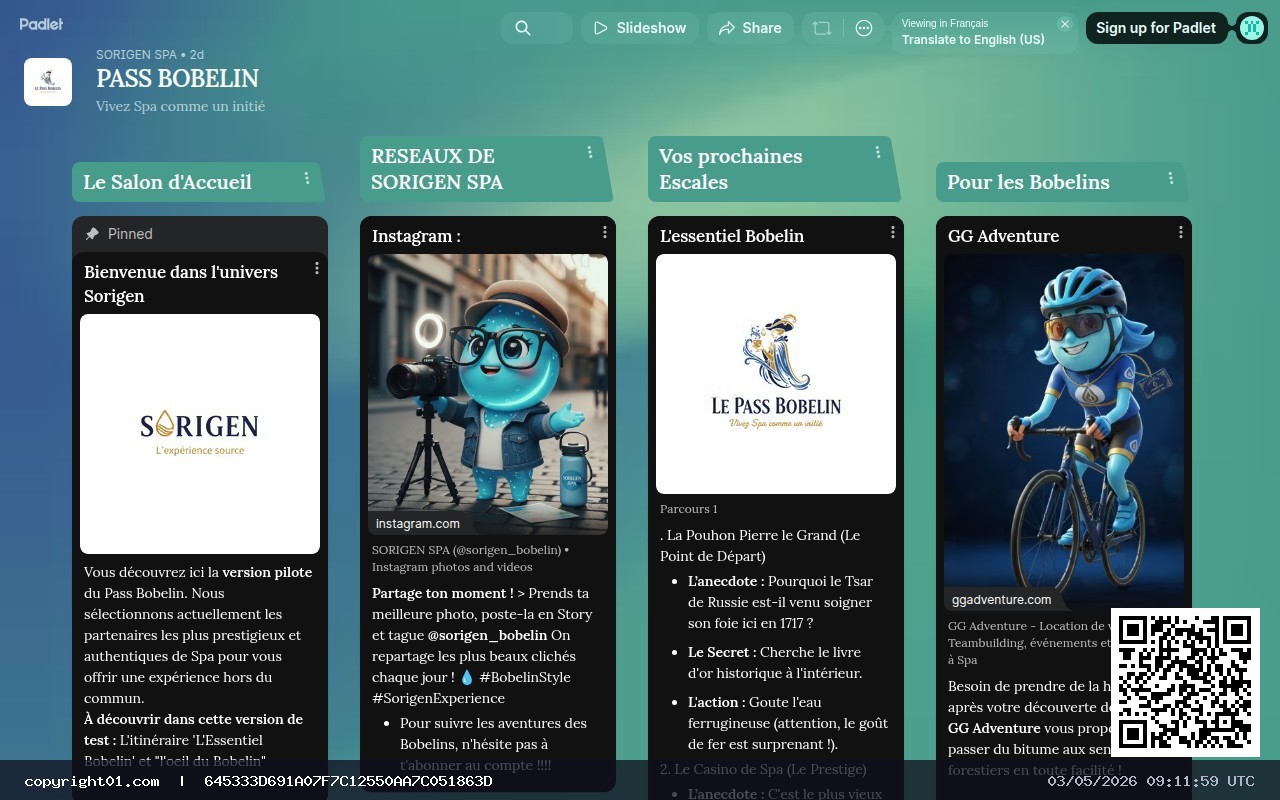Click the 'Parcours 1' caption
The height and width of the screenshot is (800, 1280).
click(x=689, y=509)
